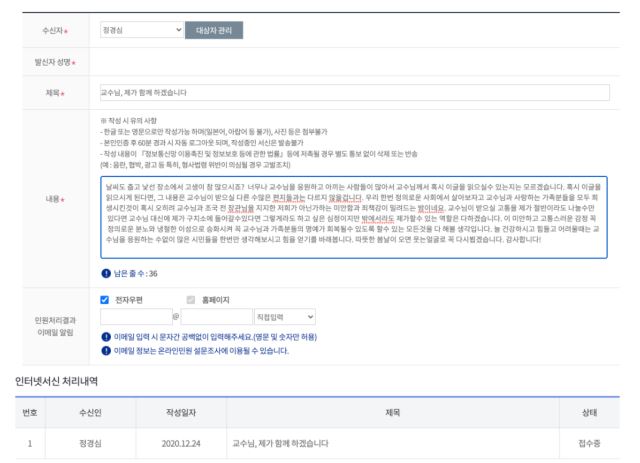Click info icon beside 온라인민원 설문조사 notice
Viewport: 640px width, 463px height.
tap(106, 351)
